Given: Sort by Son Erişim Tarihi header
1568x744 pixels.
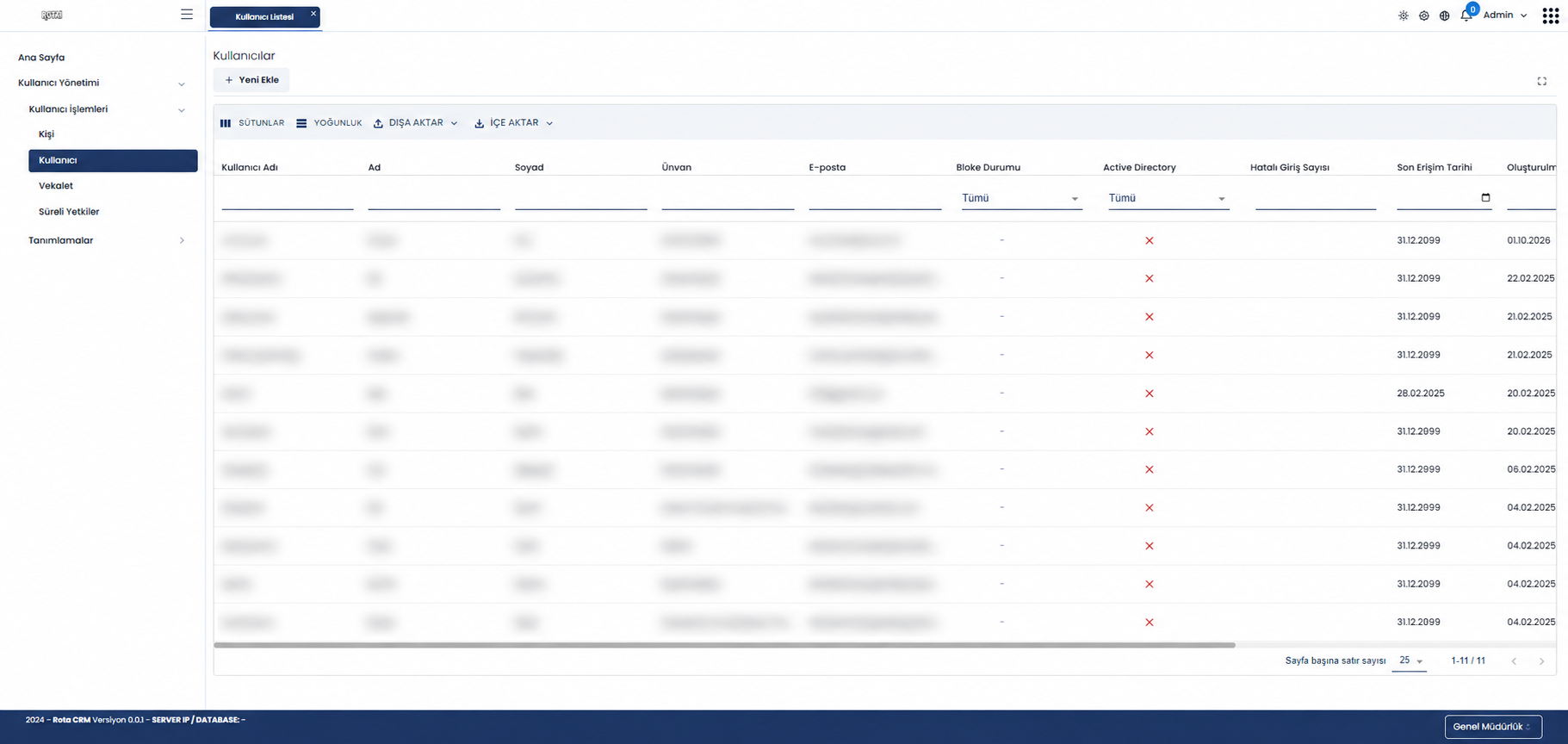Looking at the screenshot, I should click(1435, 167).
